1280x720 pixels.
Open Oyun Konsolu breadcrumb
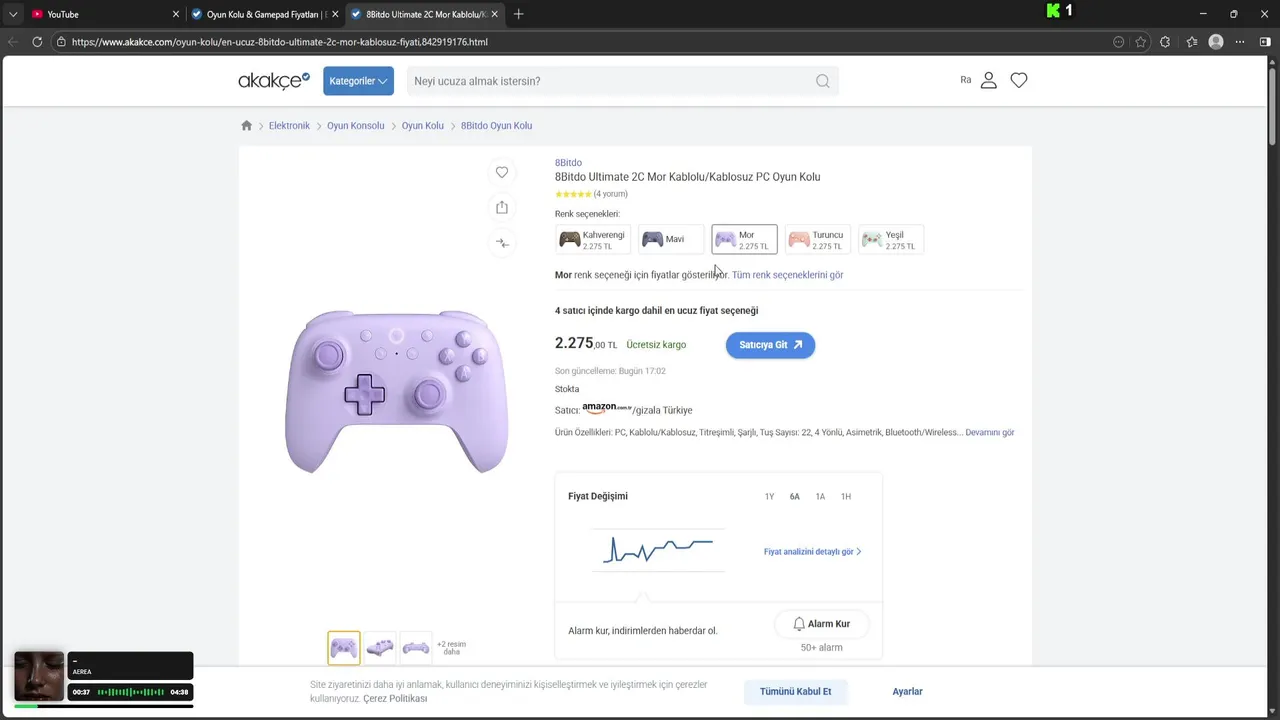tap(355, 126)
